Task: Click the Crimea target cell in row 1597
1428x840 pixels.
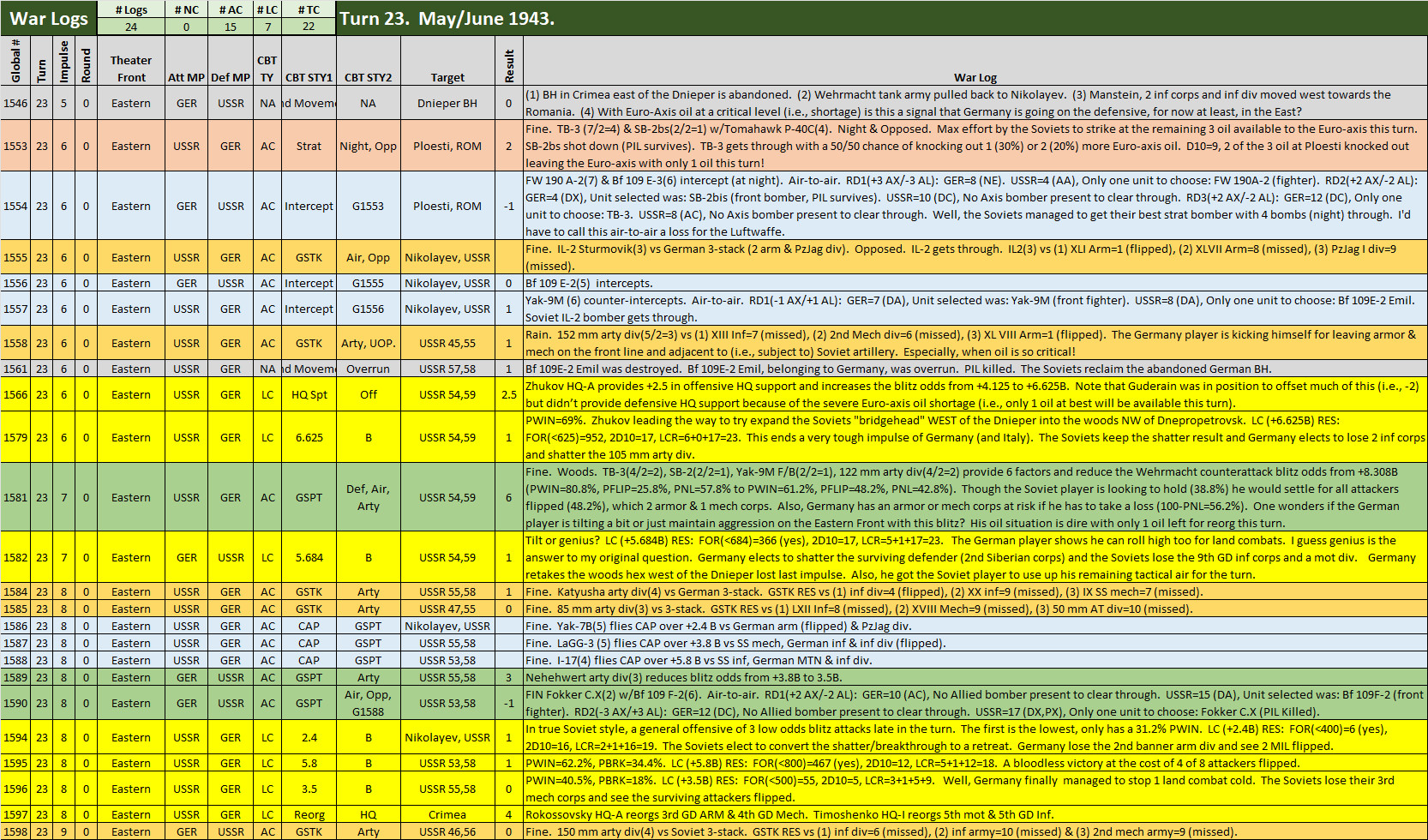Action: (x=447, y=814)
